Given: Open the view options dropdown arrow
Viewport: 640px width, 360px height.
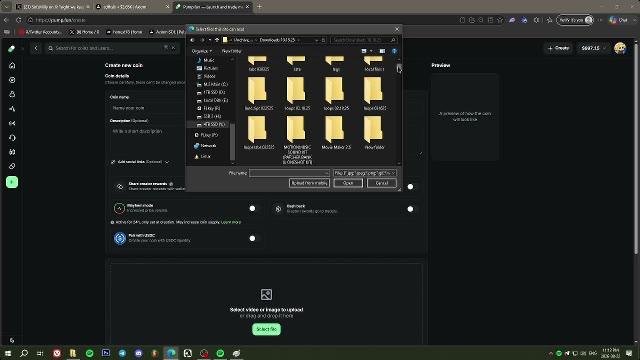Looking at the screenshot, I should [371, 51].
